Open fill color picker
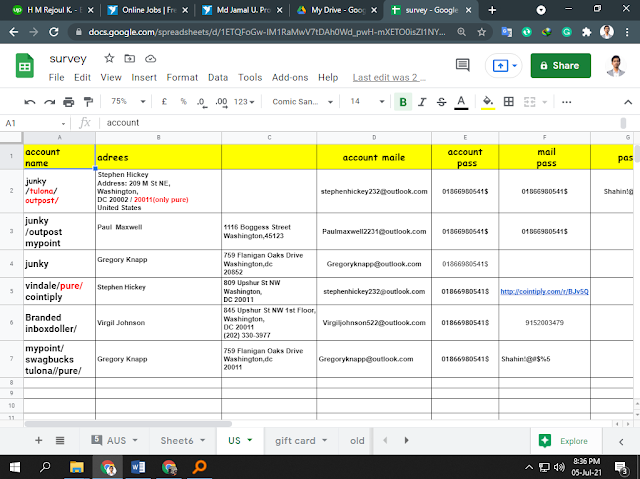The height and width of the screenshot is (479, 640). tap(488, 102)
